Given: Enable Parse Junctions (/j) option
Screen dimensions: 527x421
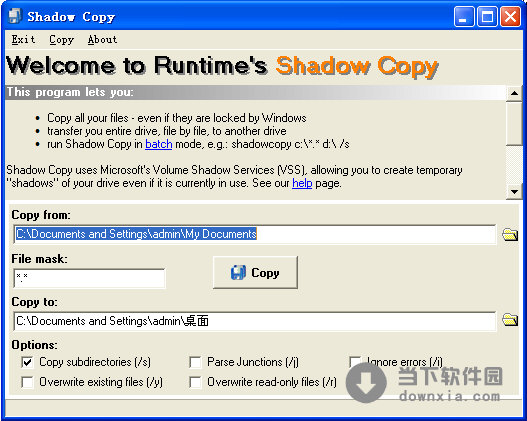Looking at the screenshot, I should click(x=195, y=362).
